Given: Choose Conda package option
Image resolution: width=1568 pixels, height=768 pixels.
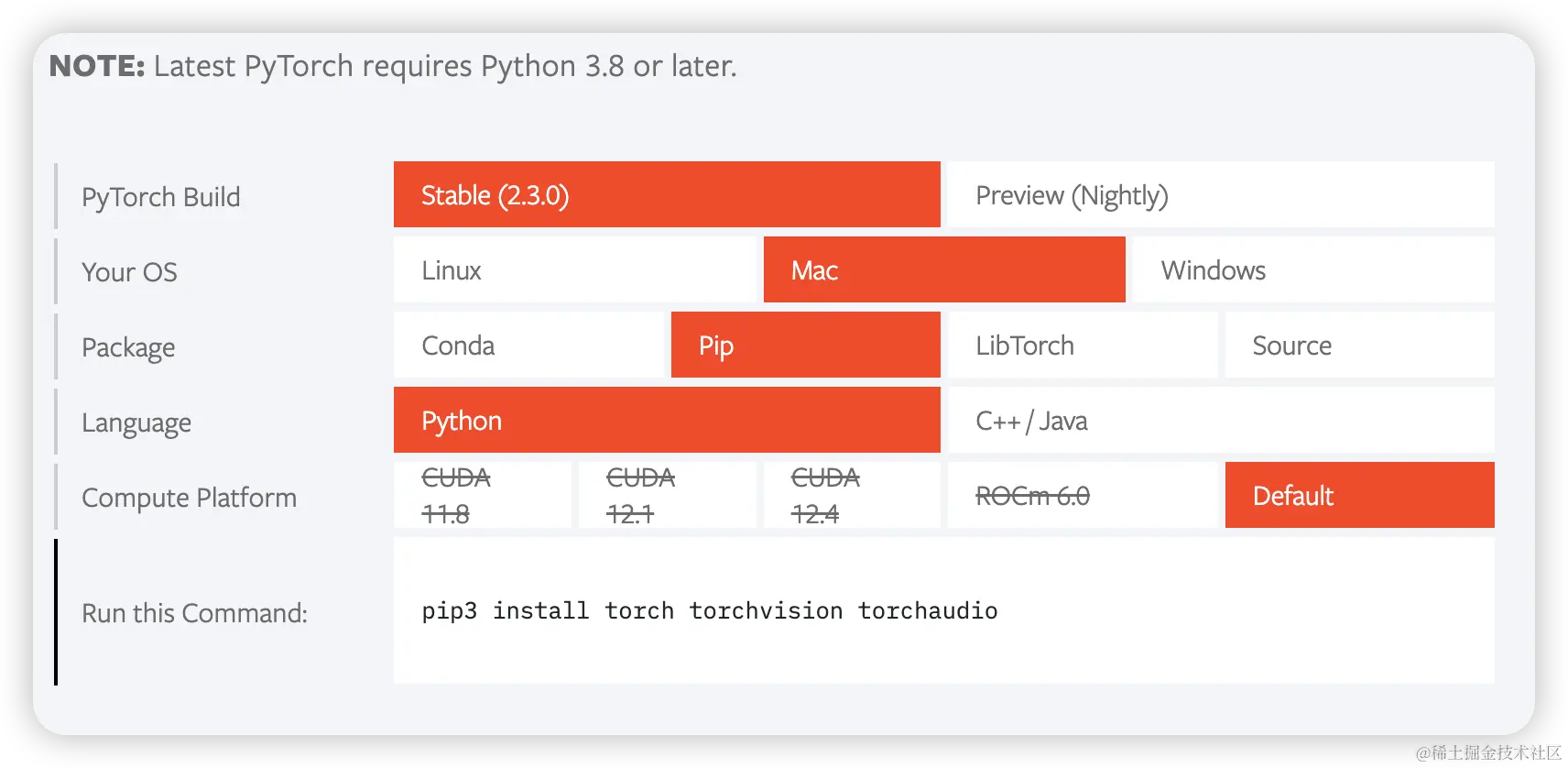Looking at the screenshot, I should pos(528,345).
